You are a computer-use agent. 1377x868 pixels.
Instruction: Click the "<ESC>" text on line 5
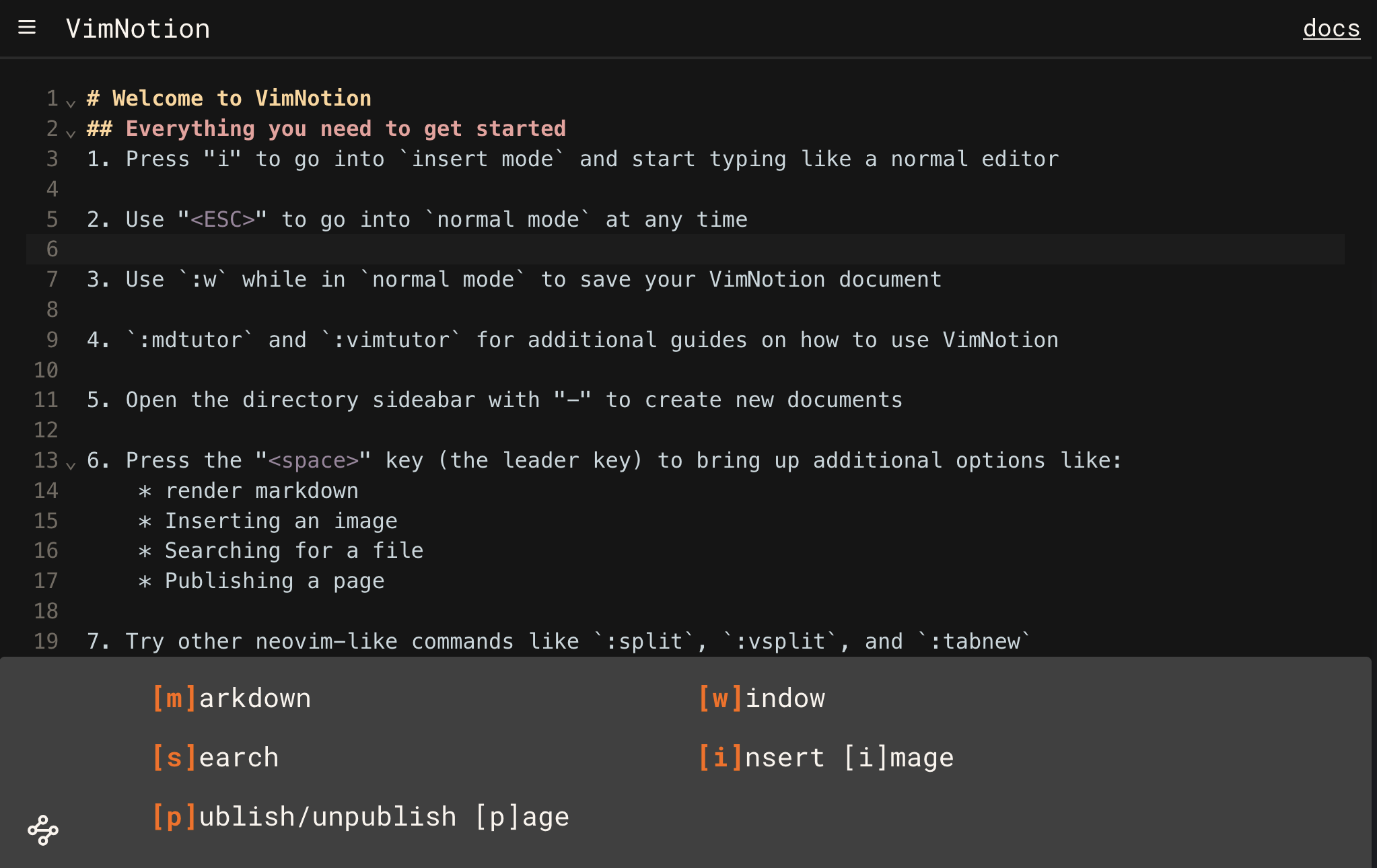(223, 219)
